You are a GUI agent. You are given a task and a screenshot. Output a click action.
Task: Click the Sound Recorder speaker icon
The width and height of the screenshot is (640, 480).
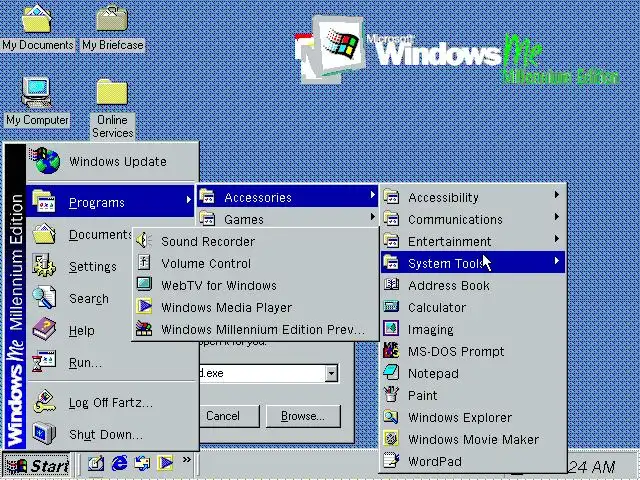[x=144, y=241]
